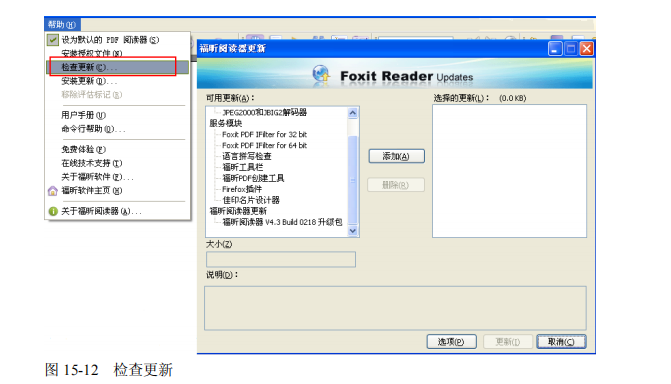Viewport: 671px width, 384px height.
Task: Click 安装更新(D)... menu entry
Action: pyautogui.click(x=89, y=81)
